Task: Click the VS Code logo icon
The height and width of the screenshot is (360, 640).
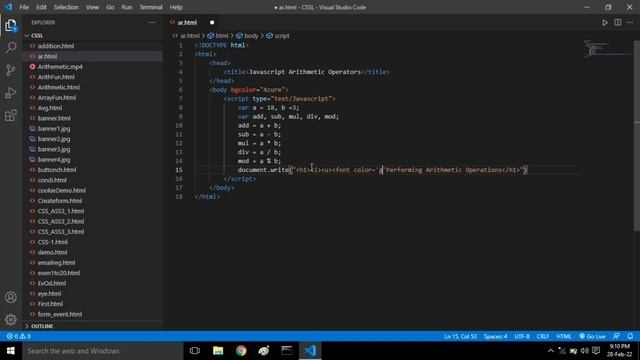Action: pyautogui.click(x=8, y=7)
